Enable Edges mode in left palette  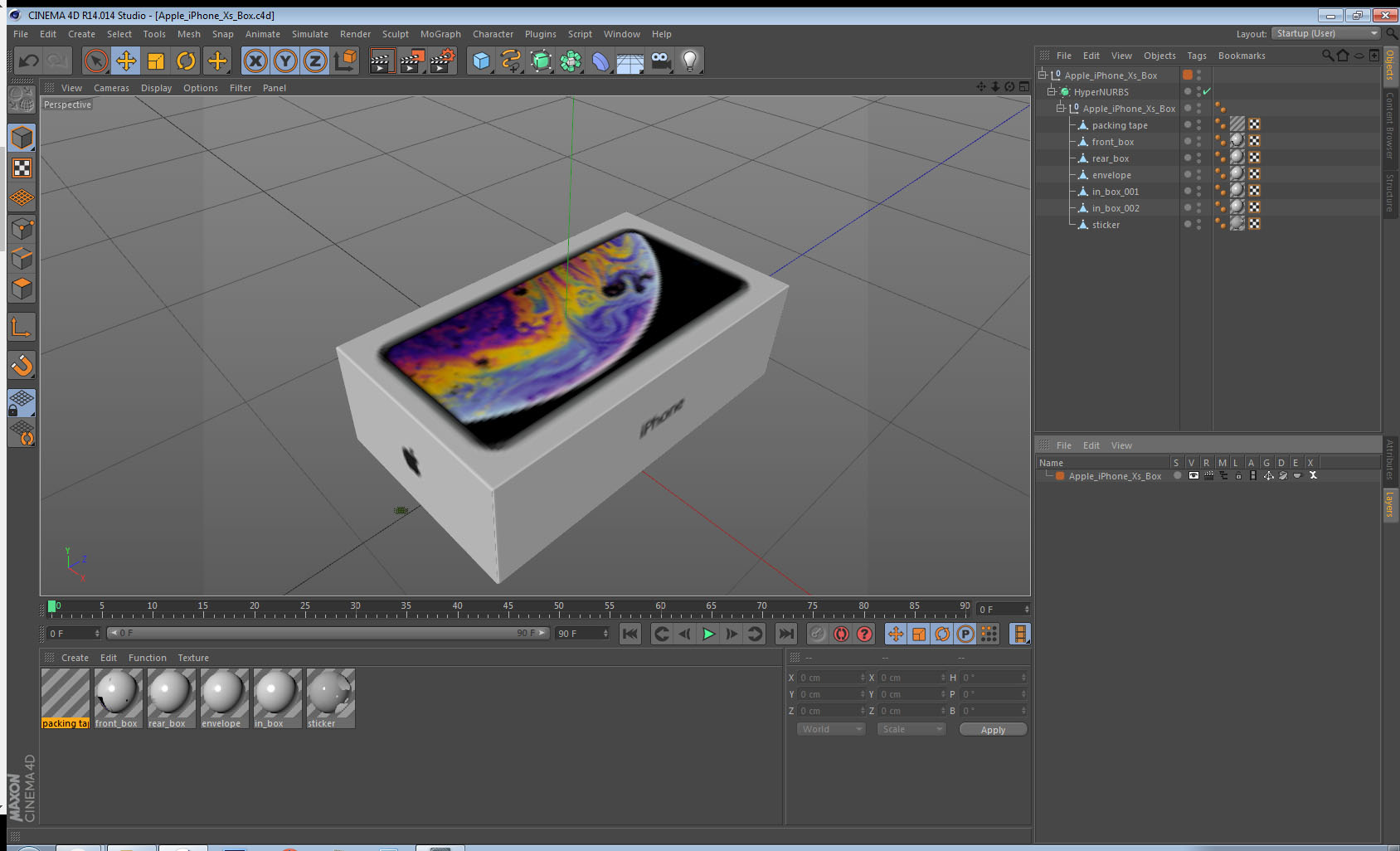coord(22,259)
